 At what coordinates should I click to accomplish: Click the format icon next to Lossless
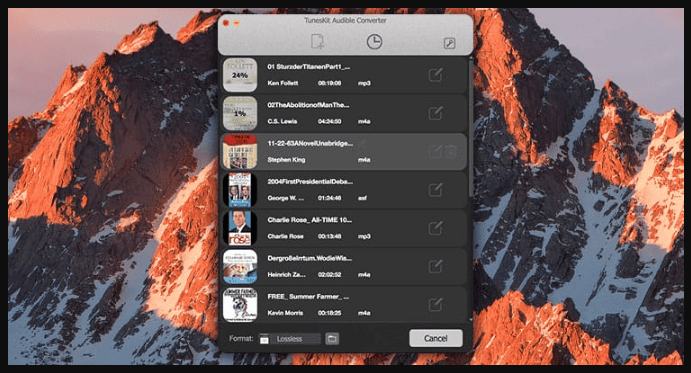pyautogui.click(x=264, y=339)
